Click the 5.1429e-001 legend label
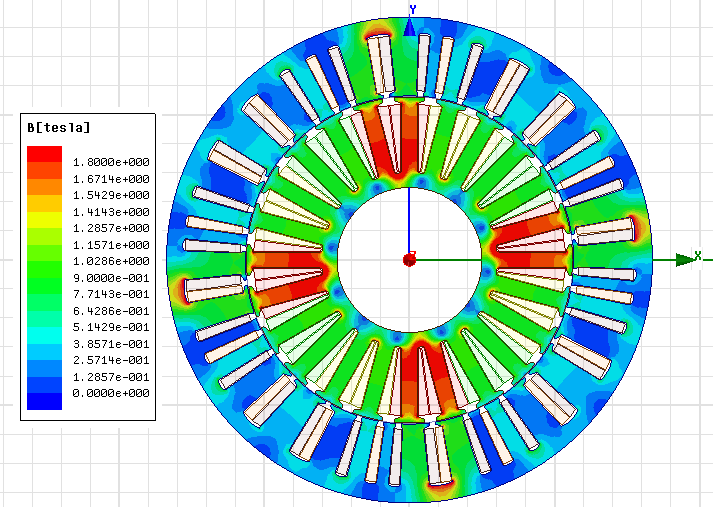Image resolution: width=713 pixels, height=507 pixels. 112,327
